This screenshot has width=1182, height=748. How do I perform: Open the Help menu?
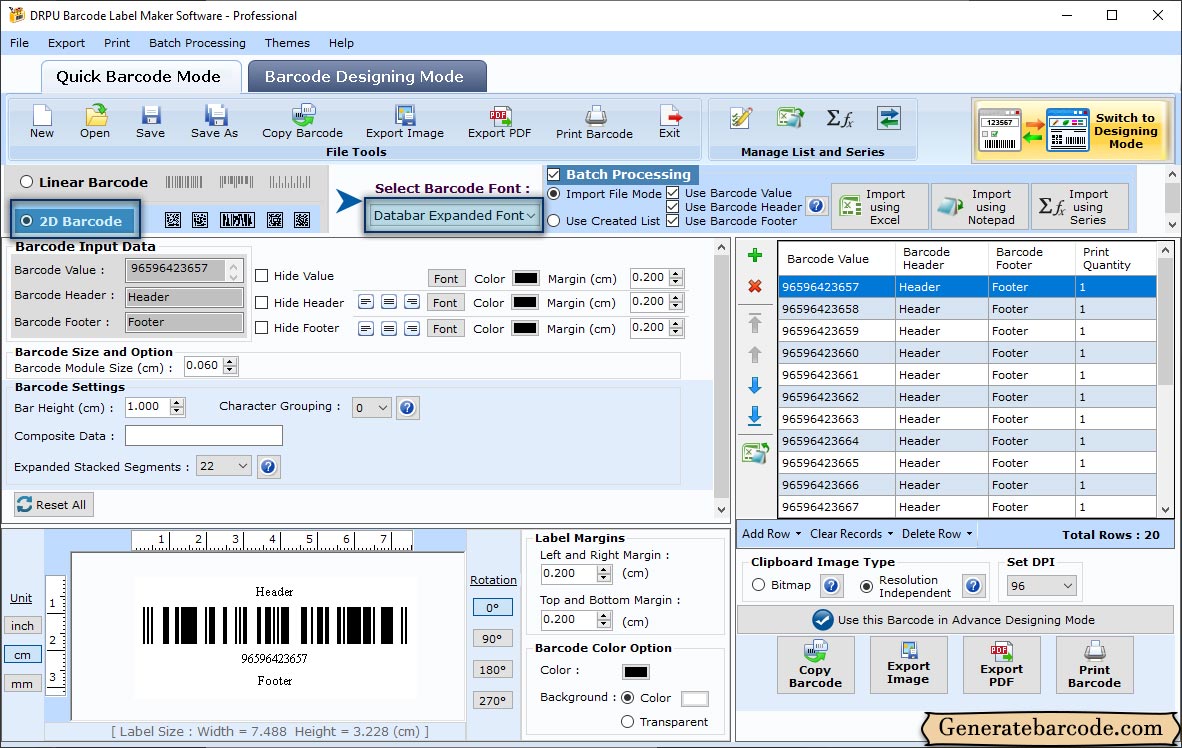point(341,43)
